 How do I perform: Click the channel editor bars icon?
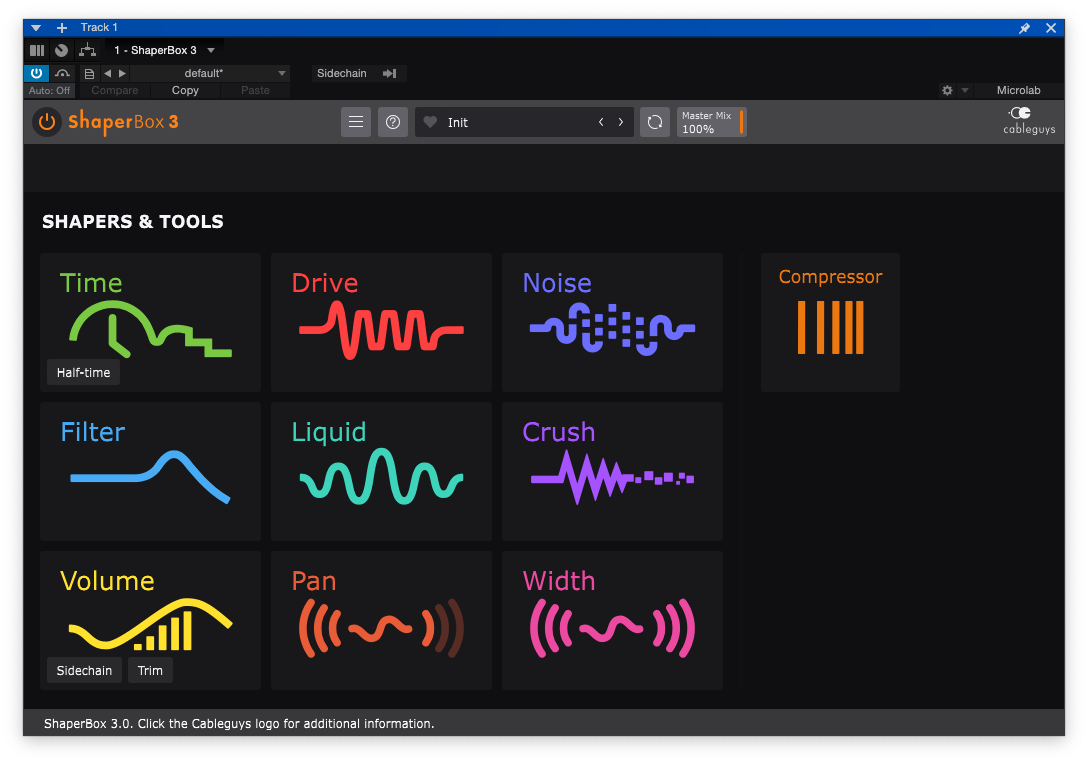click(x=37, y=50)
